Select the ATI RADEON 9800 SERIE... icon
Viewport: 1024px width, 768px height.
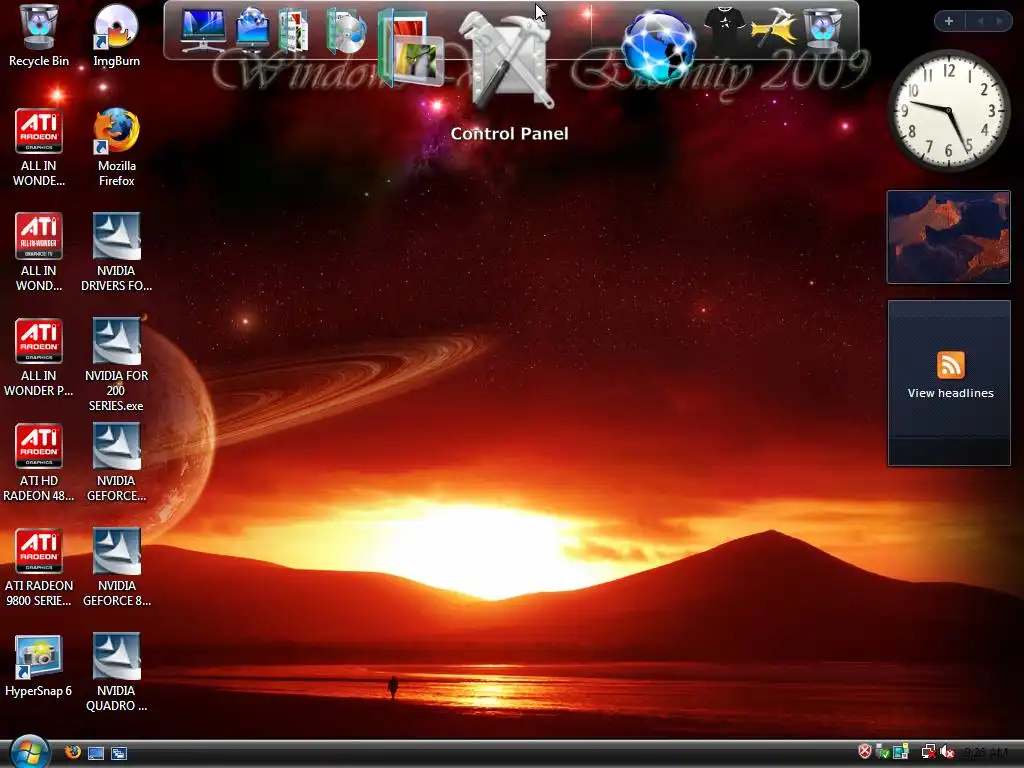(x=39, y=568)
